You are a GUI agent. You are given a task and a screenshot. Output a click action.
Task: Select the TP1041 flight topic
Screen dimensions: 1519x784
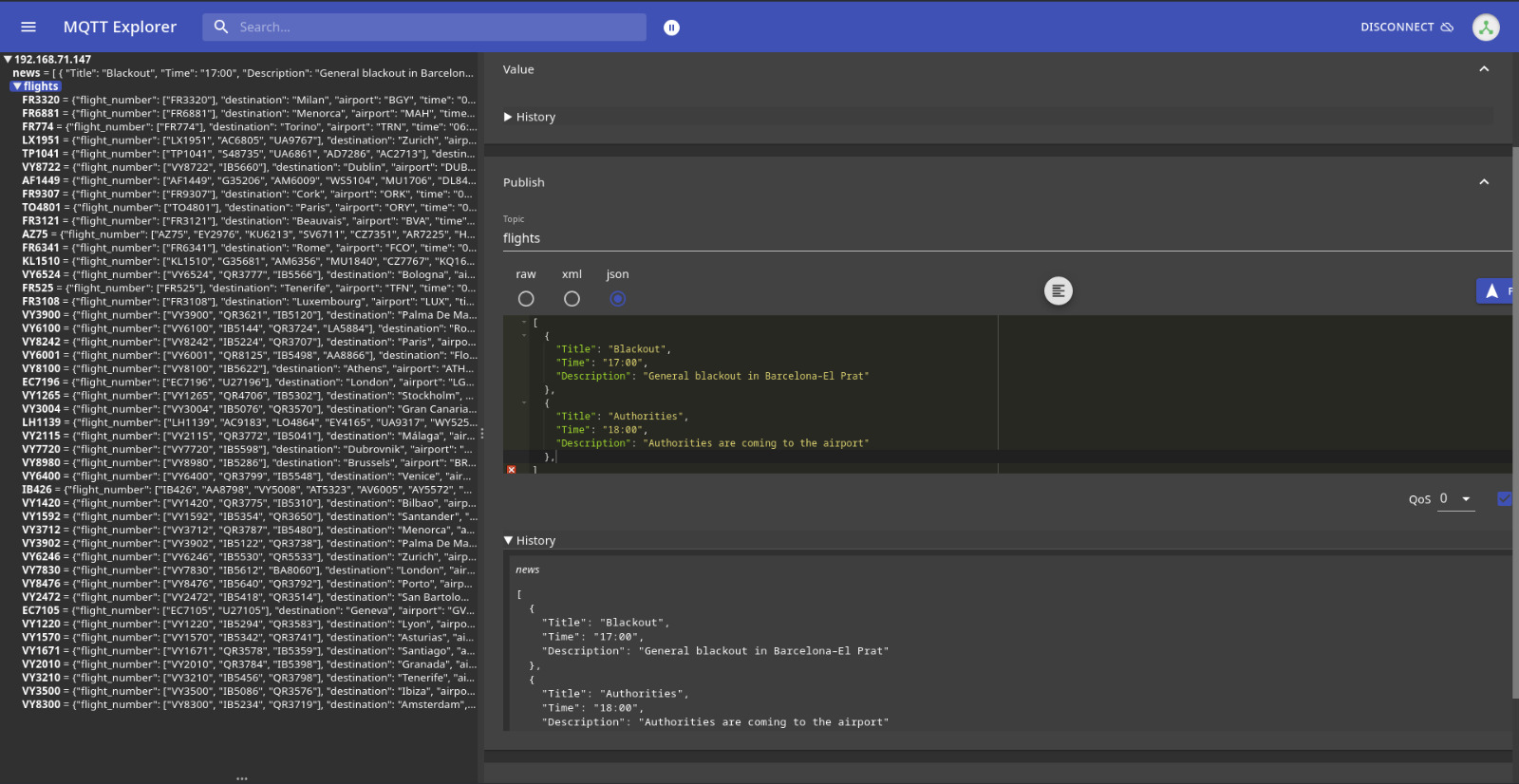tap(249, 154)
